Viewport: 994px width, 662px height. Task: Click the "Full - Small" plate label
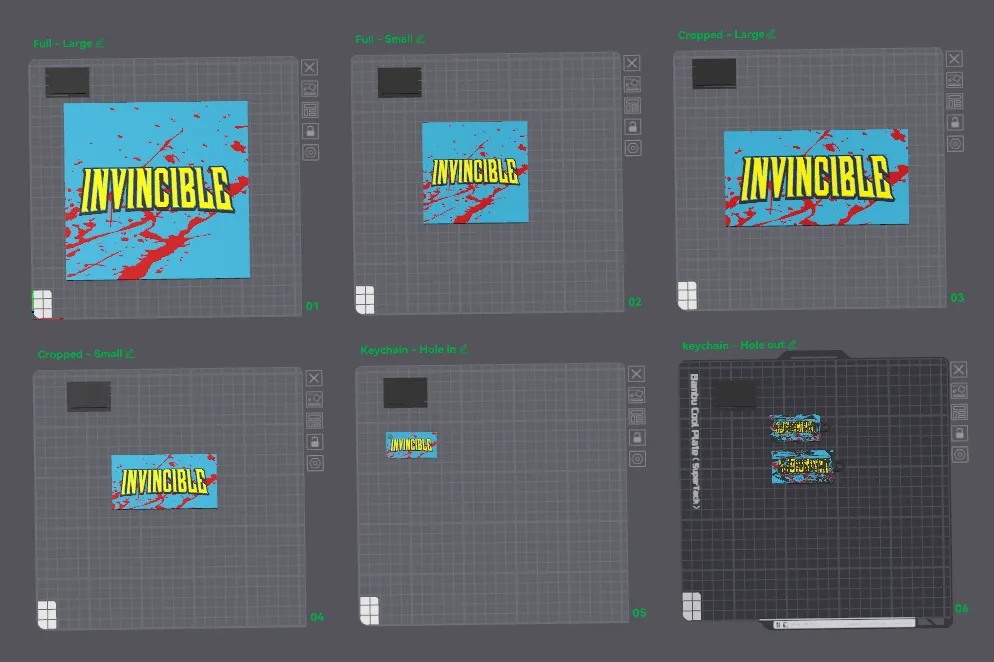pos(384,39)
